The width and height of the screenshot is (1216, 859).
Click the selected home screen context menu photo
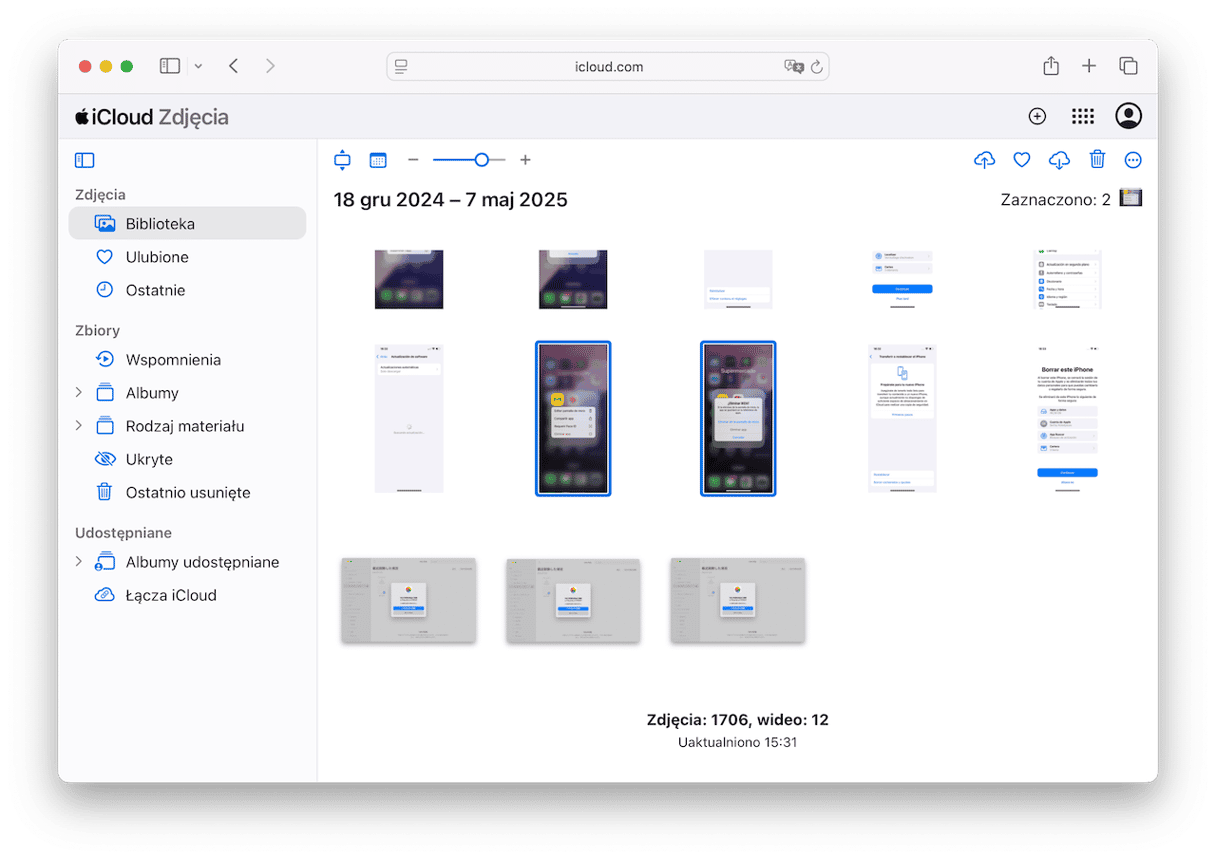573,418
